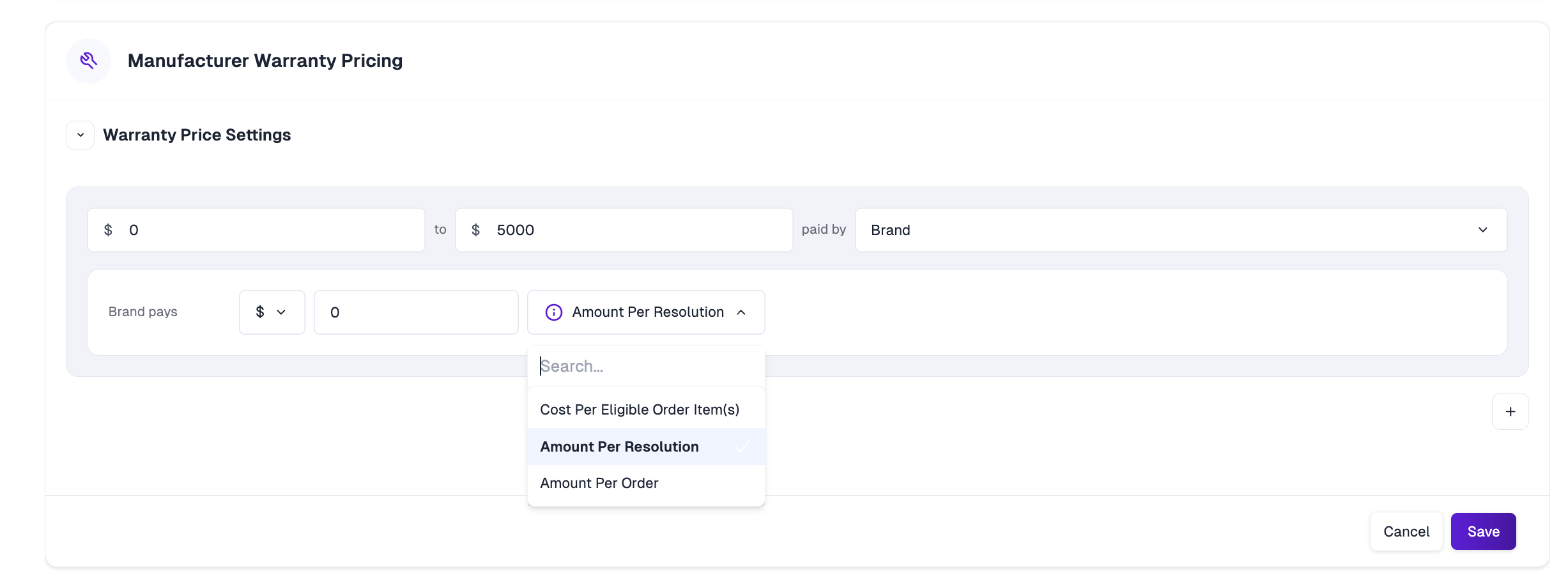Save the warranty pricing settings

coord(1483,531)
